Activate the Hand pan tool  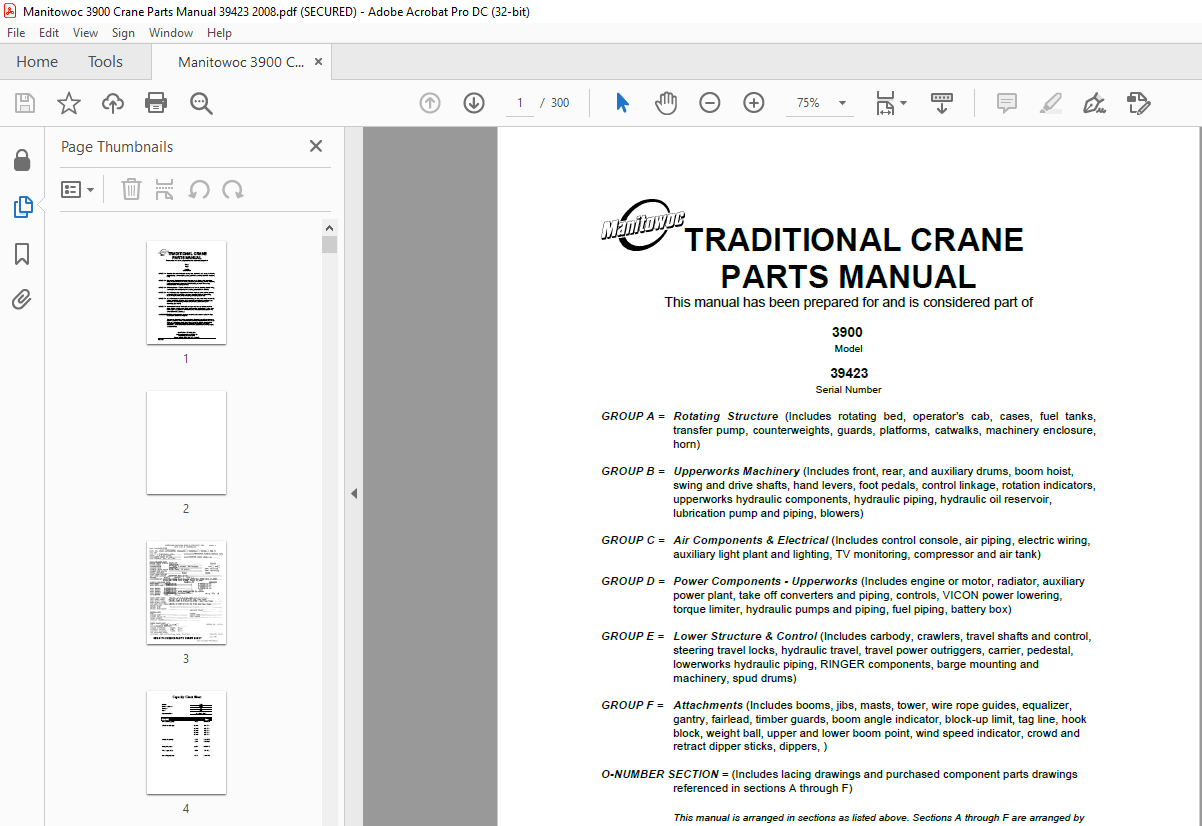click(666, 103)
